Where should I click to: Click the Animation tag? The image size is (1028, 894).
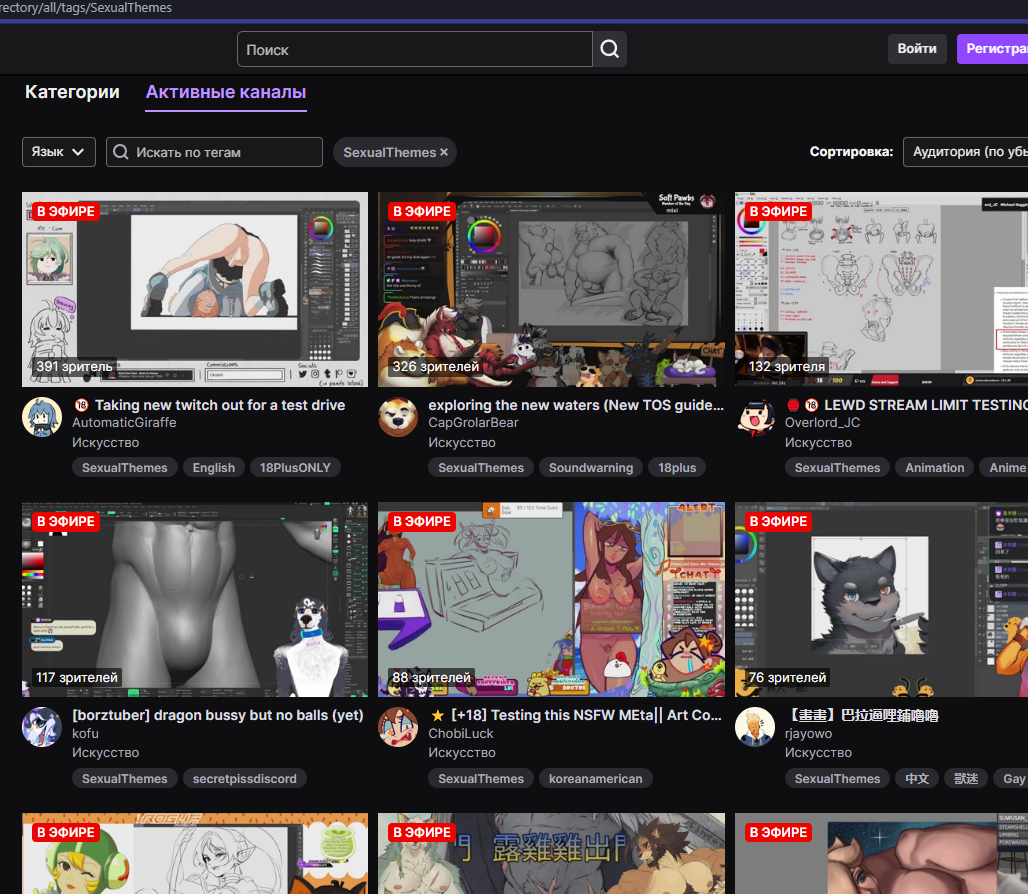click(935, 467)
